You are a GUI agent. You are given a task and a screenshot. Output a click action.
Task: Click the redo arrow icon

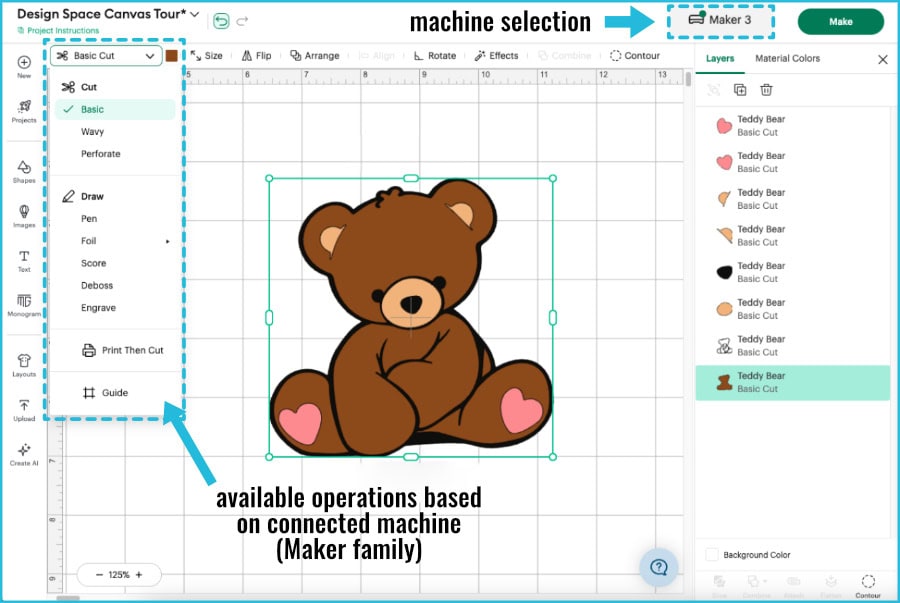click(242, 21)
